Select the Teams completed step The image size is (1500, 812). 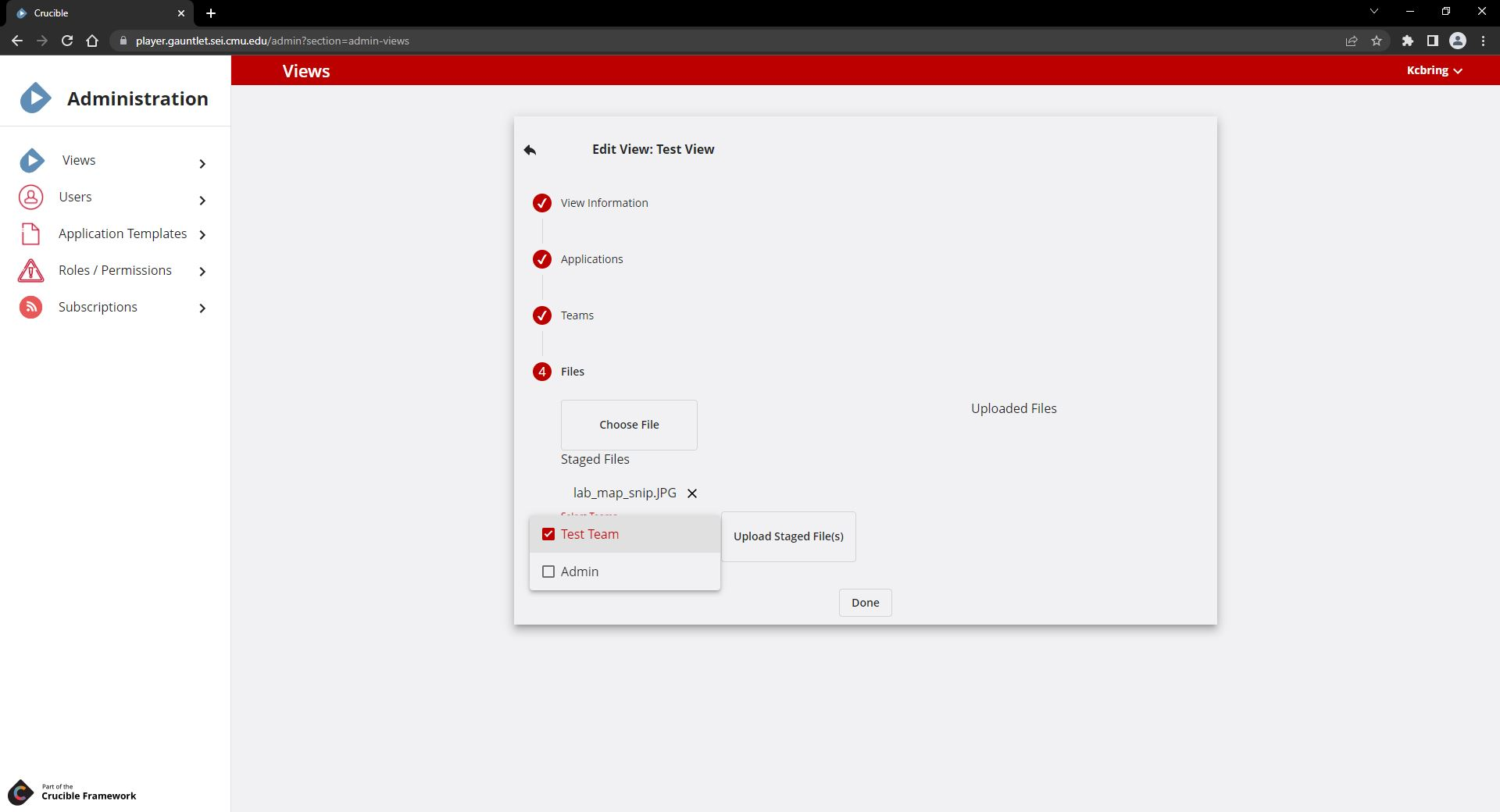tap(542, 315)
